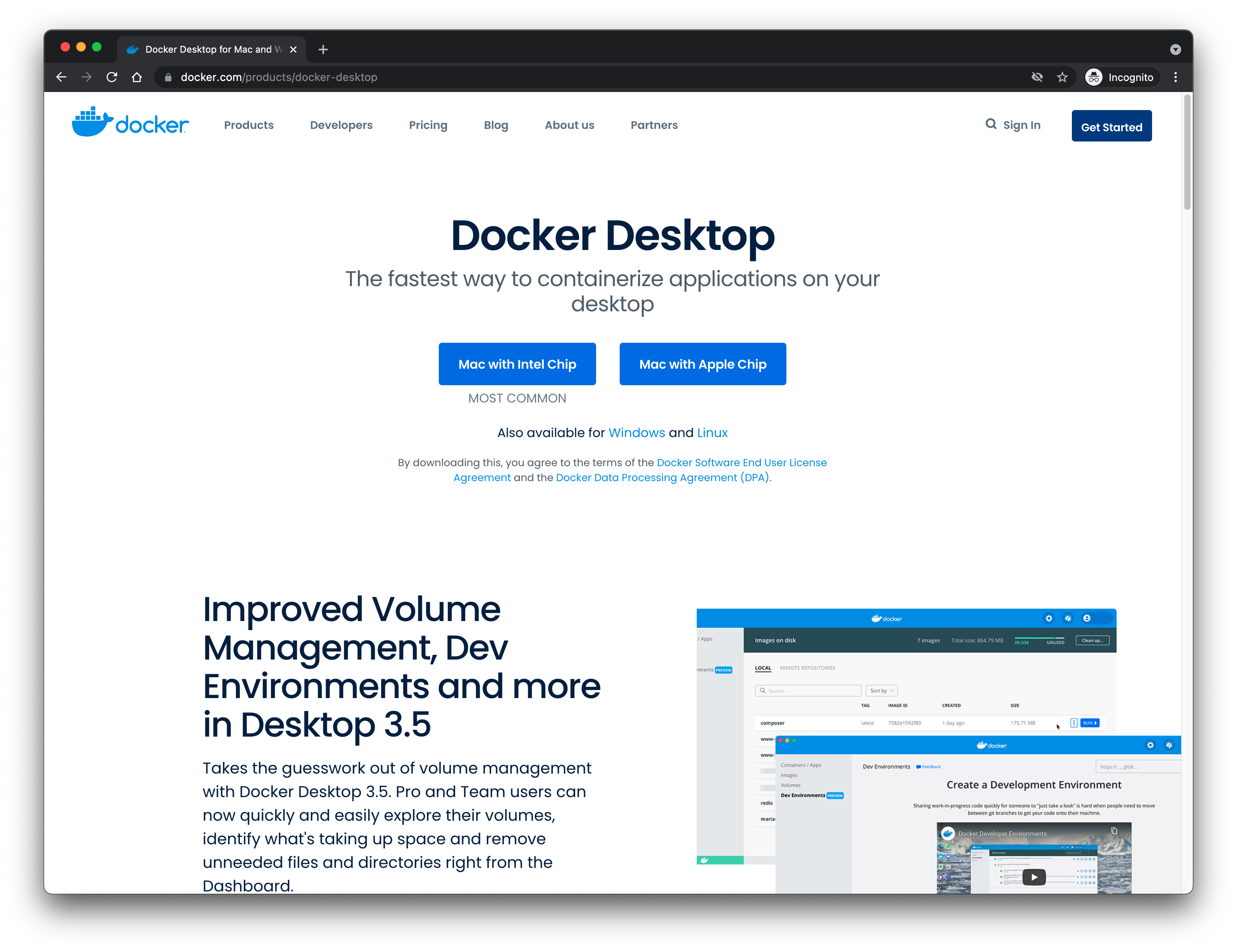Click the Docker Desktop main heading
1237x952 pixels.
pos(612,235)
